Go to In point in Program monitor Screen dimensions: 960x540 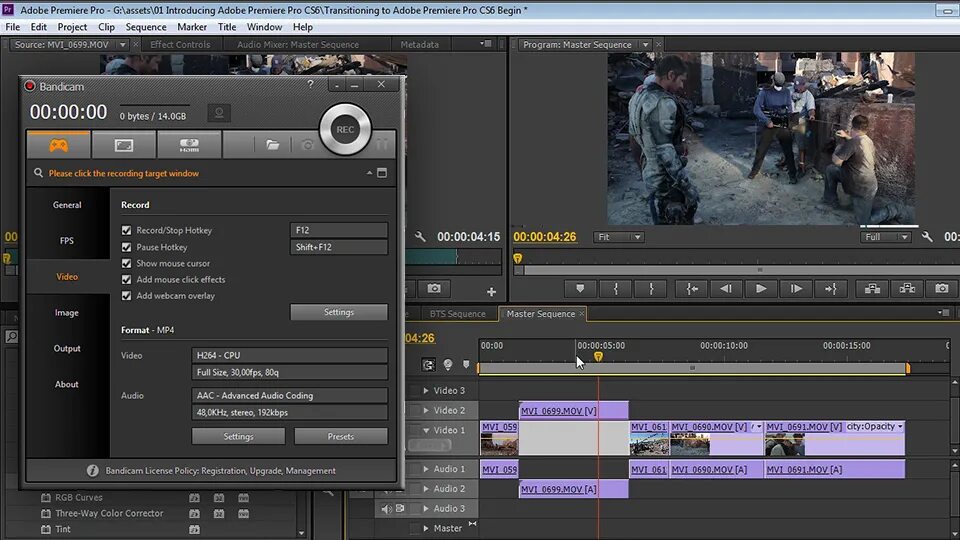[692, 288]
